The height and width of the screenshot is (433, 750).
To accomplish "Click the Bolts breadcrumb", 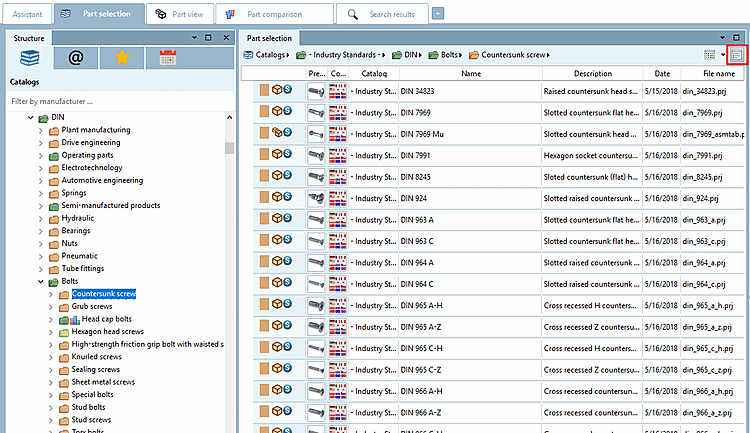I will pyautogui.click(x=449, y=55).
